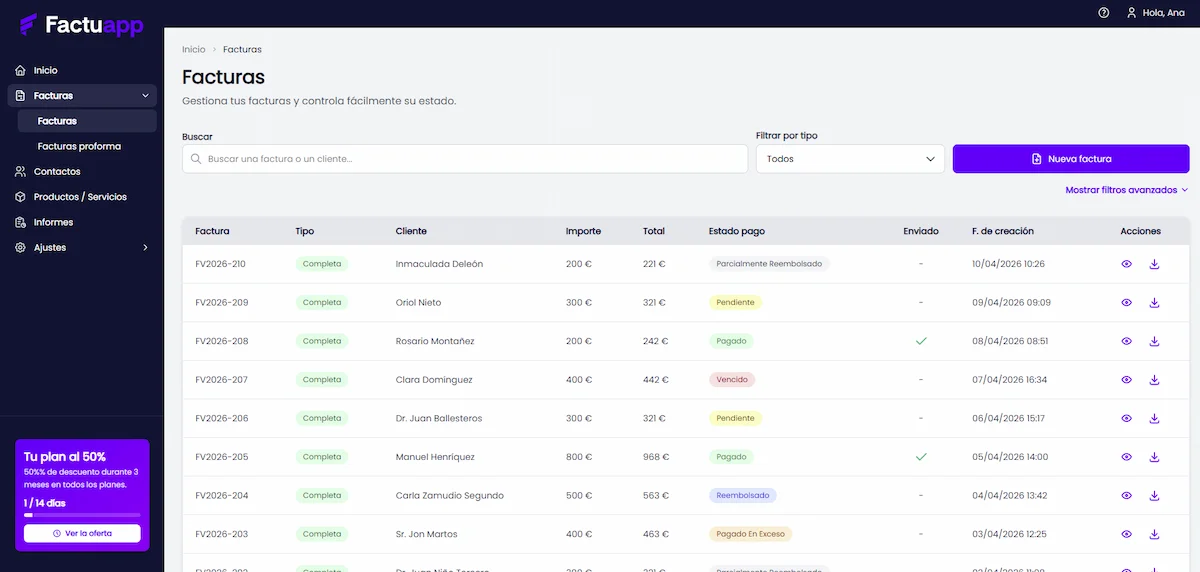View invoice FV2026-206 with eye icon
The height and width of the screenshot is (572, 1200).
tap(1126, 418)
